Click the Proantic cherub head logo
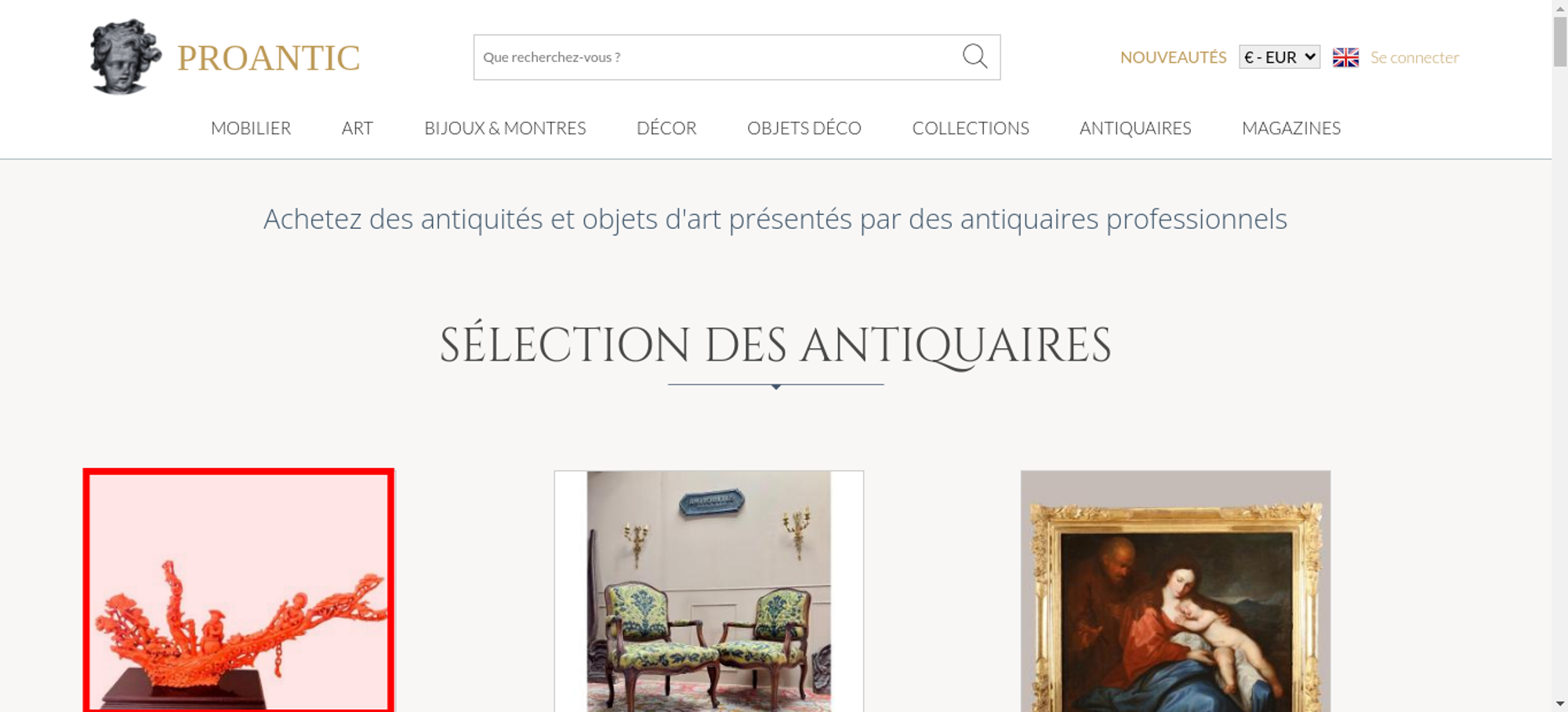Viewport: 1568px width, 712px height. coord(125,57)
